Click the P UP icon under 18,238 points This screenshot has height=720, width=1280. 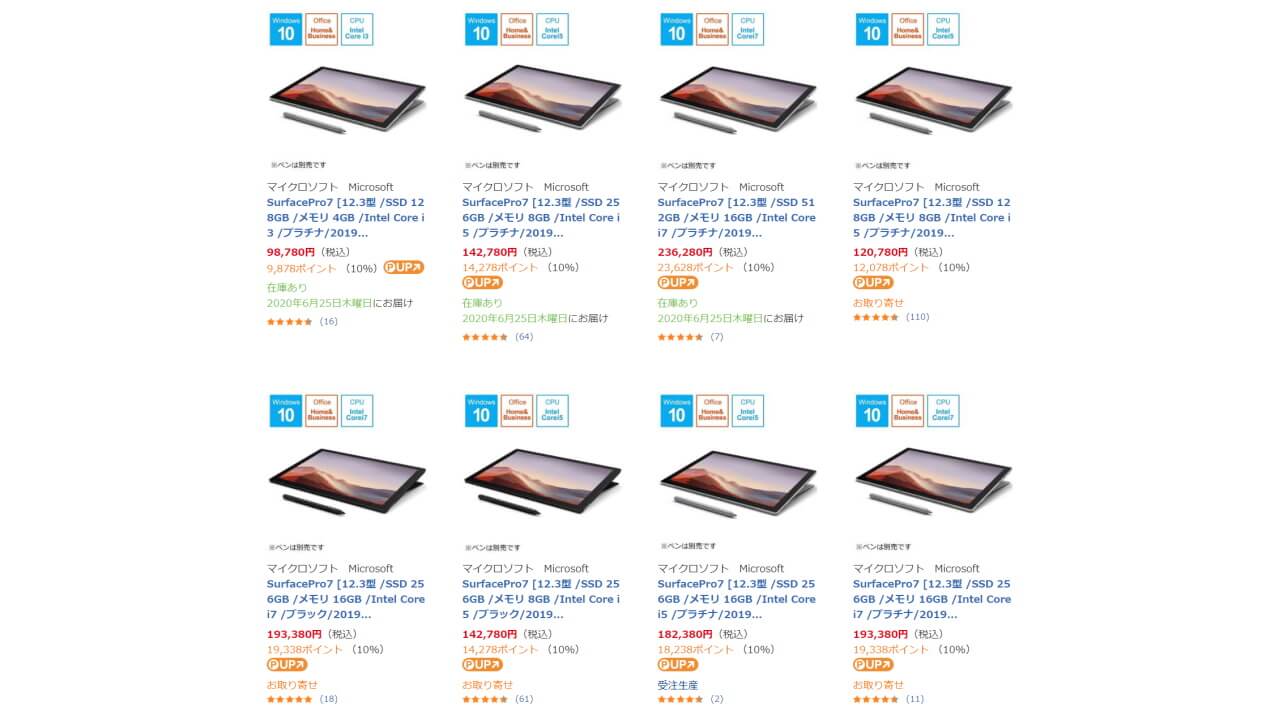tap(678, 665)
